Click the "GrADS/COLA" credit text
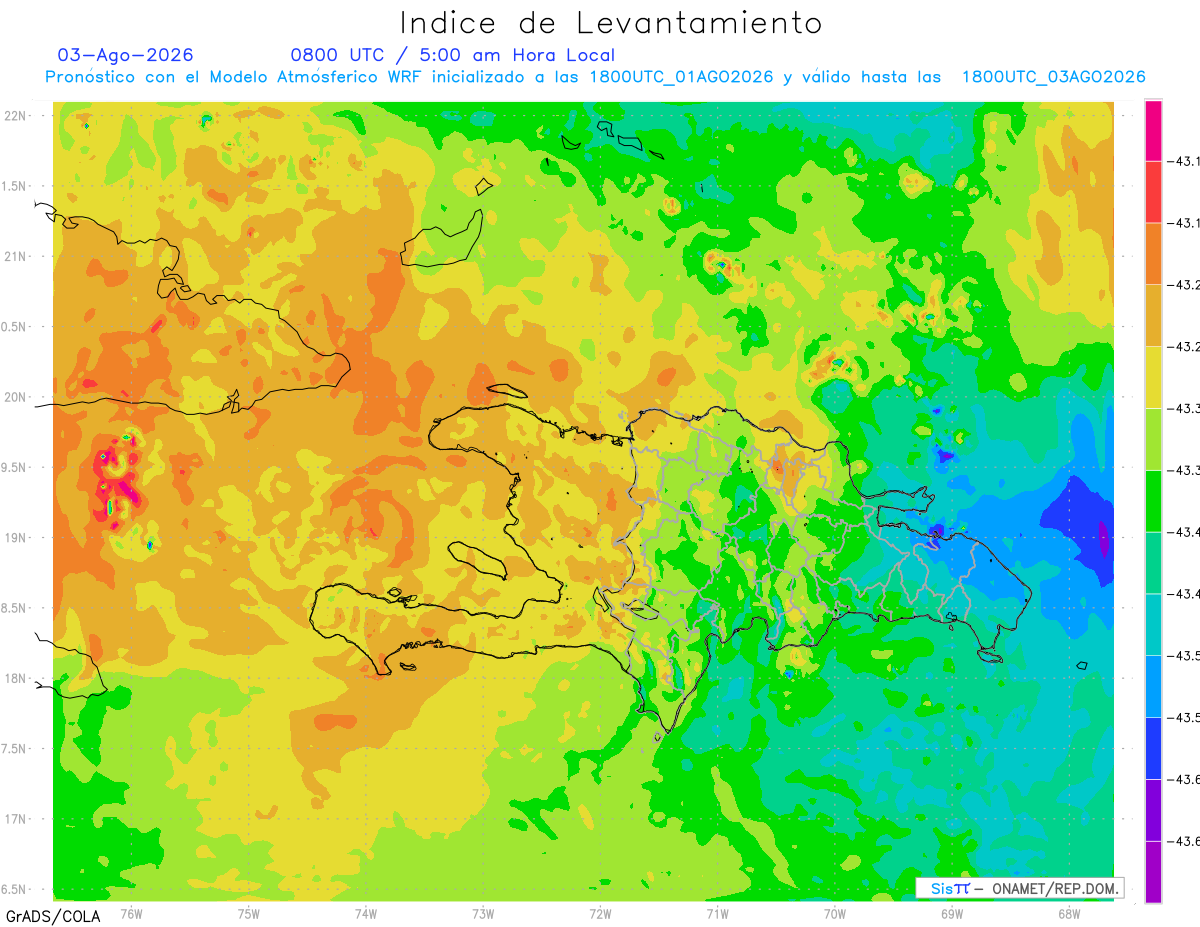The width and height of the screenshot is (1200, 927). click(53, 916)
